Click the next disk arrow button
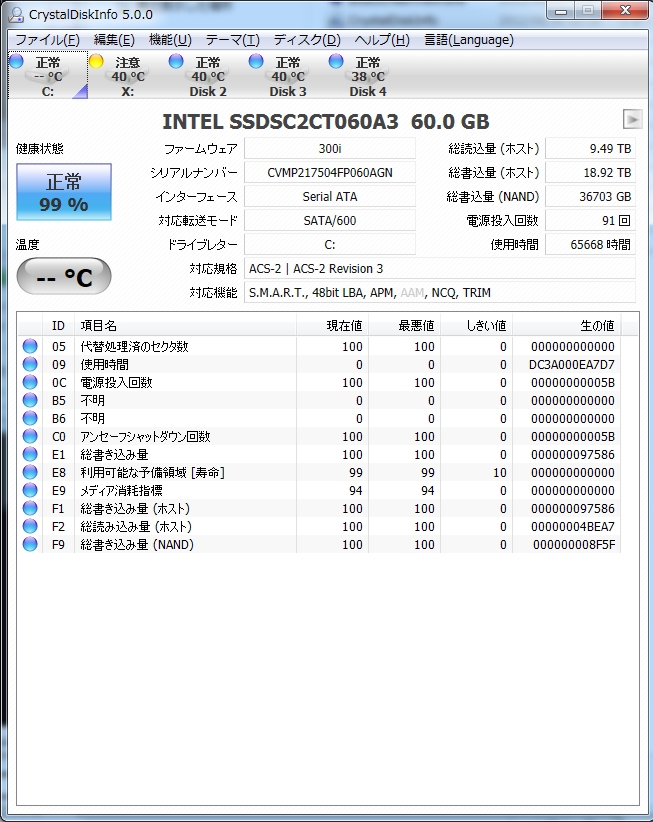The image size is (653, 822). (633, 119)
